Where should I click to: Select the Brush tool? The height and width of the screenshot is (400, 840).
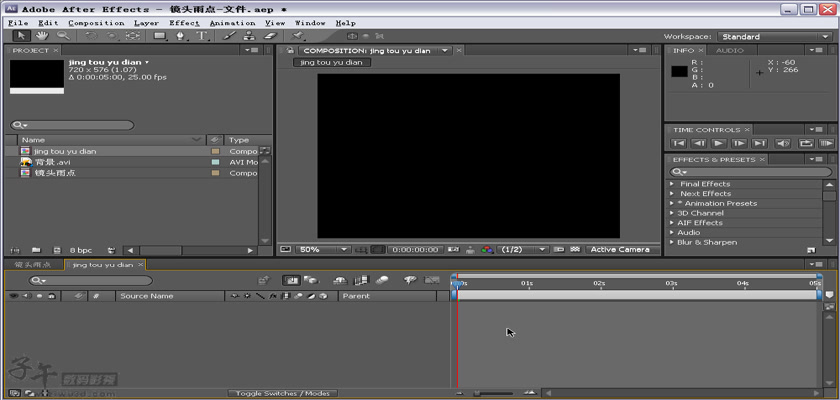(229, 36)
